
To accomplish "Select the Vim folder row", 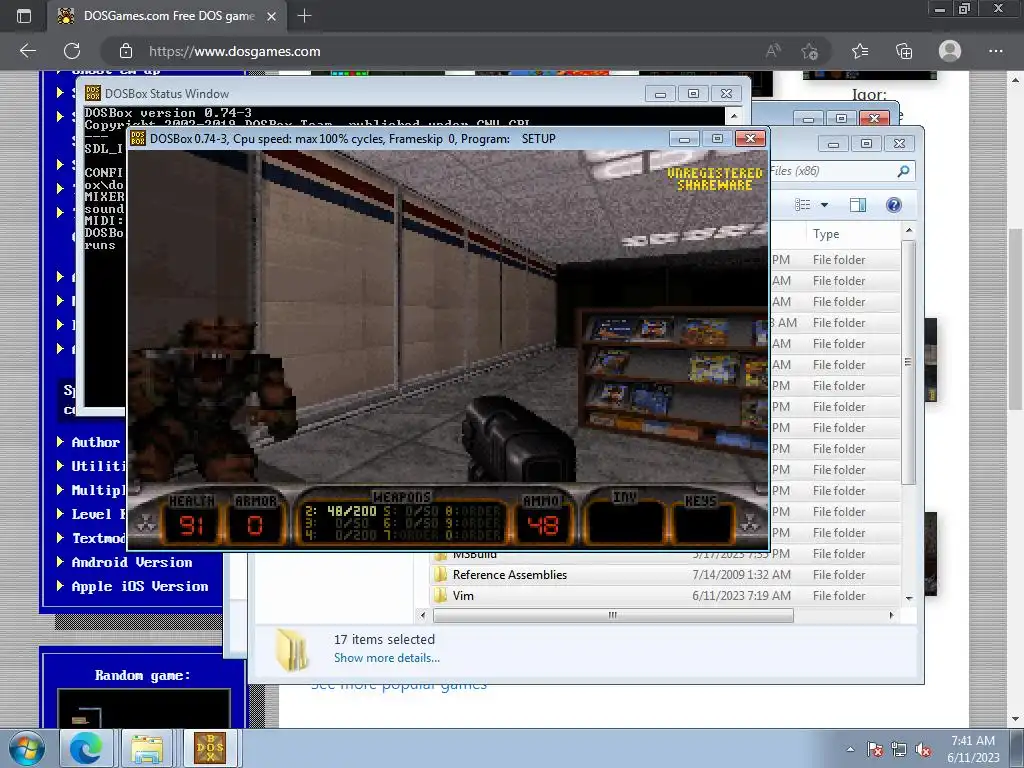I will pyautogui.click(x=666, y=596).
